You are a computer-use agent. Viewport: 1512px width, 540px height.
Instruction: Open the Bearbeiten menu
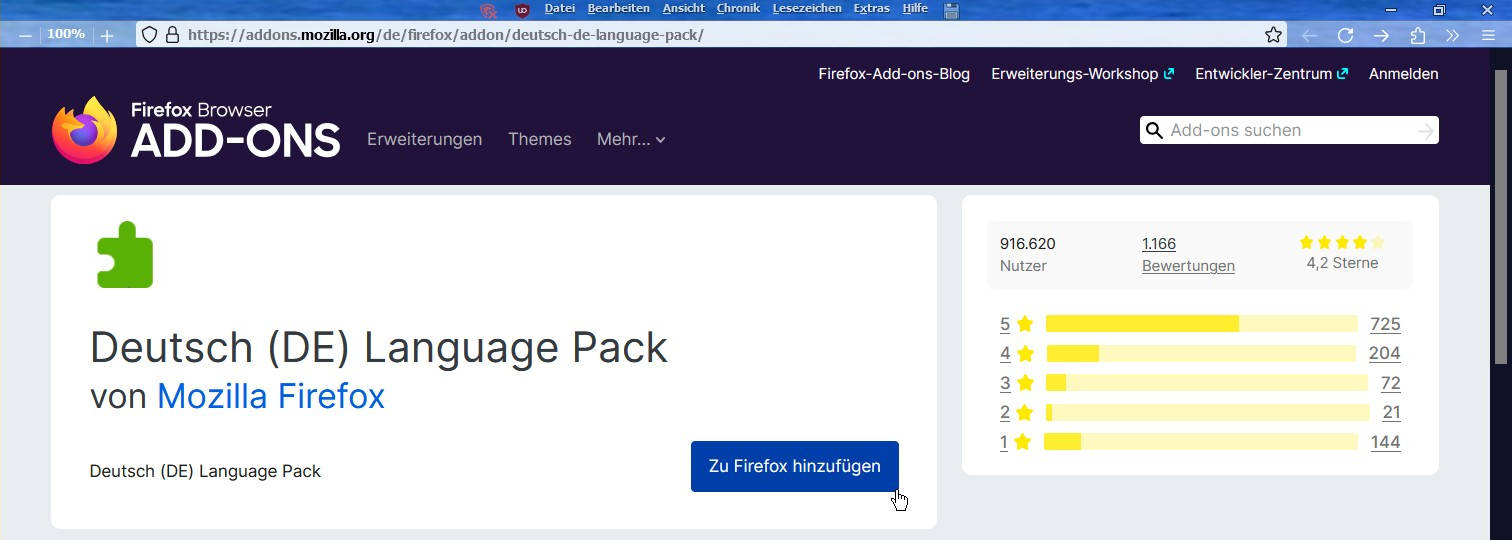tap(619, 9)
